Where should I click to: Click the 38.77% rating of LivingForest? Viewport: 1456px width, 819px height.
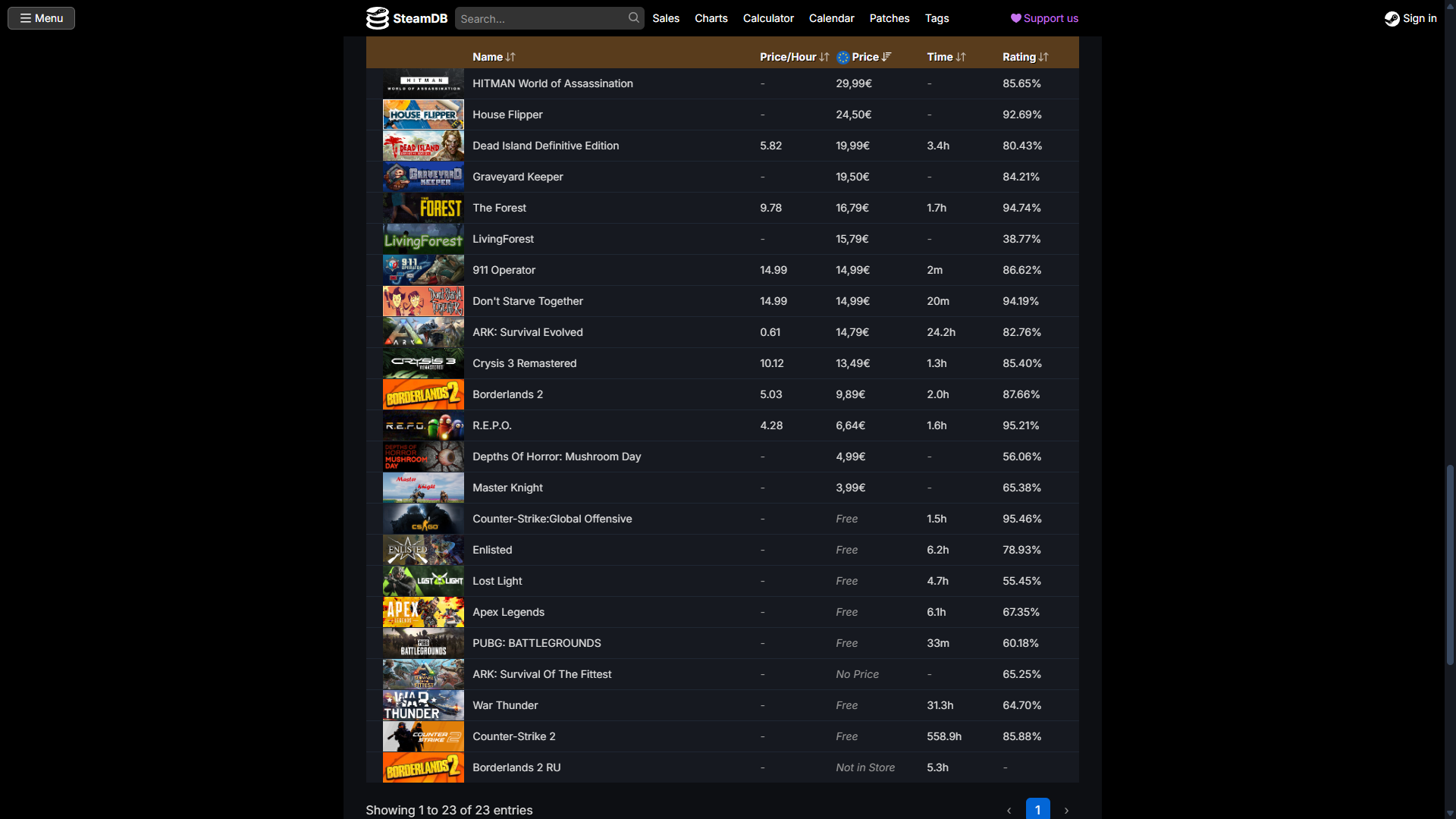click(x=1021, y=239)
